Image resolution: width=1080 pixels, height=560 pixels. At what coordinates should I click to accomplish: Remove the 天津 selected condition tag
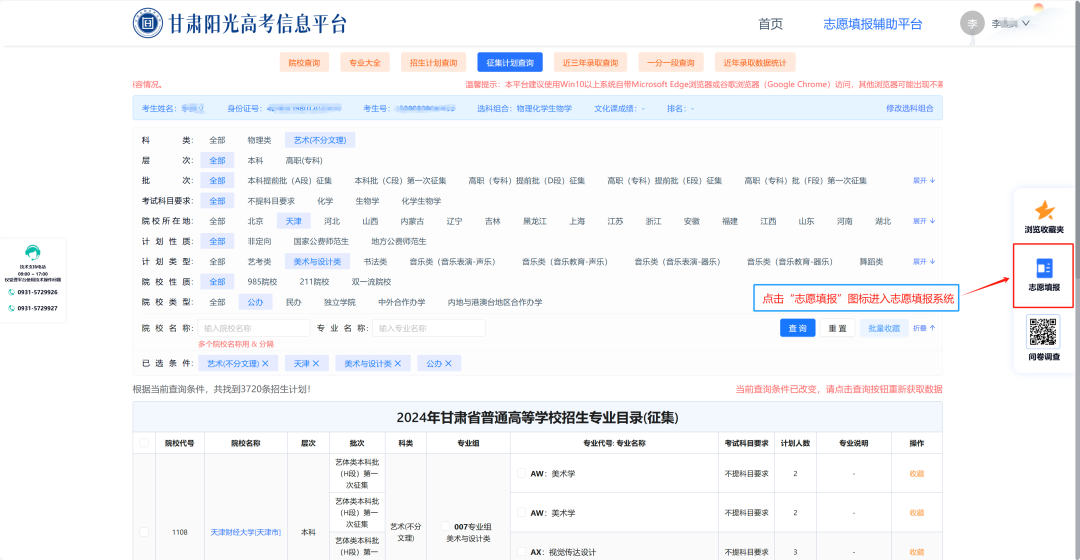(315, 364)
